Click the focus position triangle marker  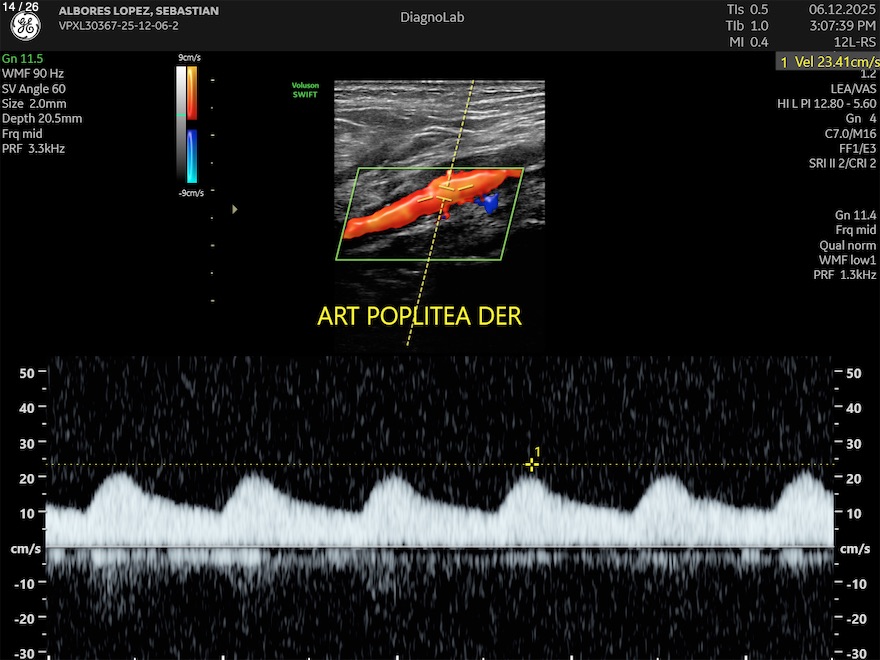(235, 209)
